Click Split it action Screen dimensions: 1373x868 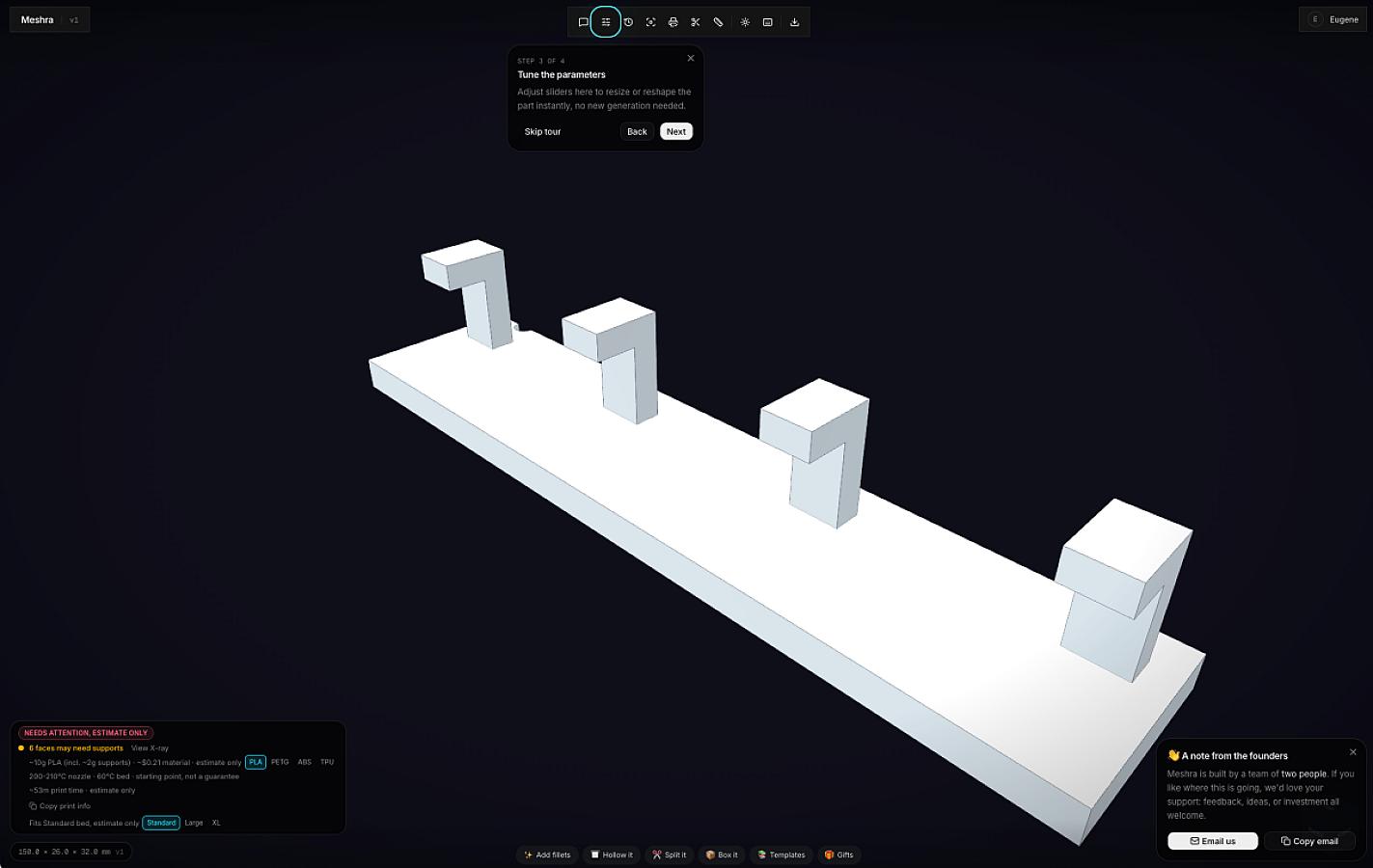pyautogui.click(x=669, y=854)
